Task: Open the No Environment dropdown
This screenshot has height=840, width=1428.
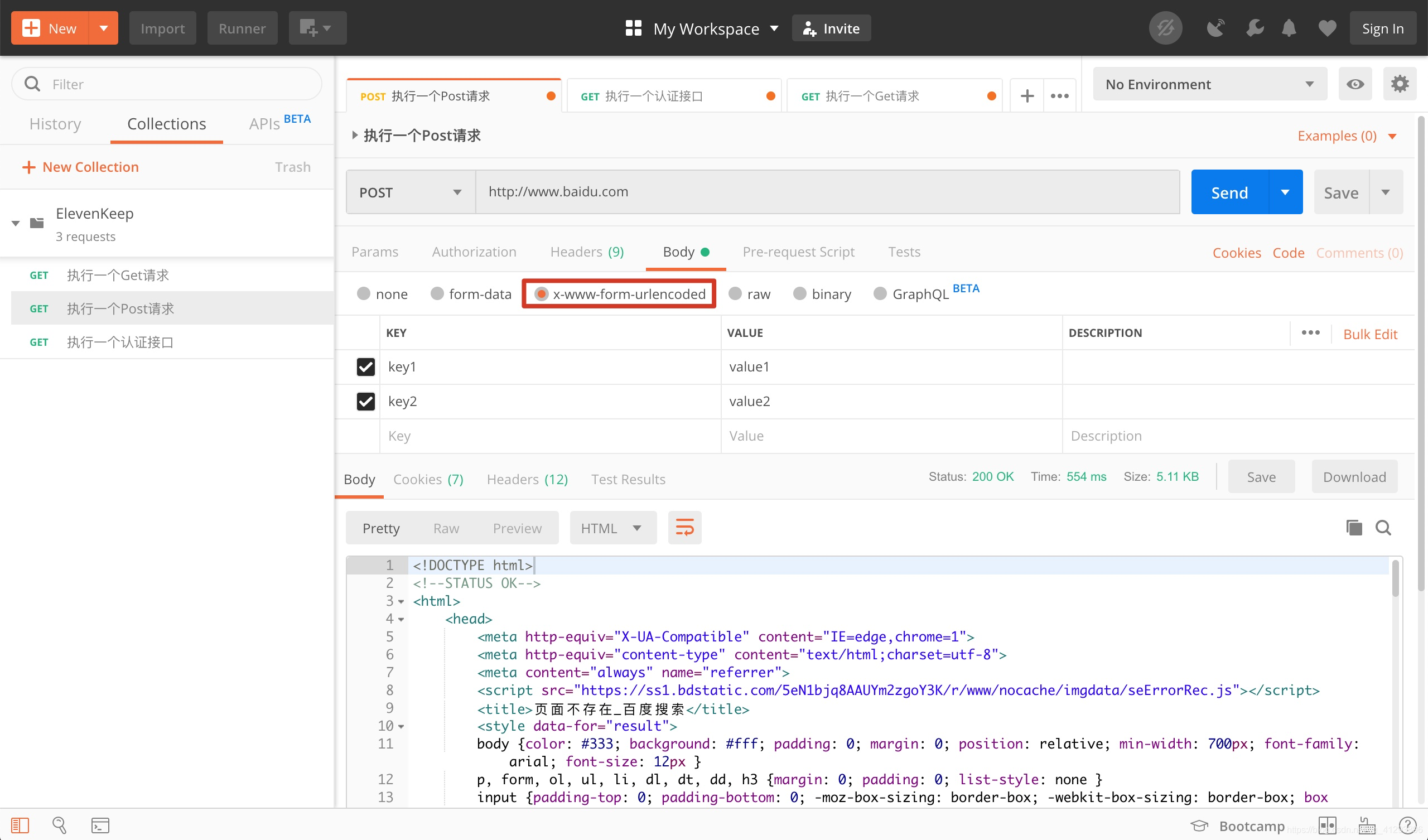Action: point(1210,84)
